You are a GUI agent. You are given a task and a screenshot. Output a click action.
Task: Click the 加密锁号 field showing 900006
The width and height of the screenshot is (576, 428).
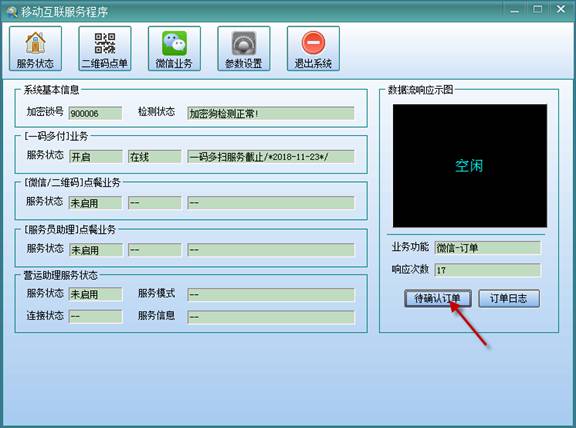(x=95, y=113)
